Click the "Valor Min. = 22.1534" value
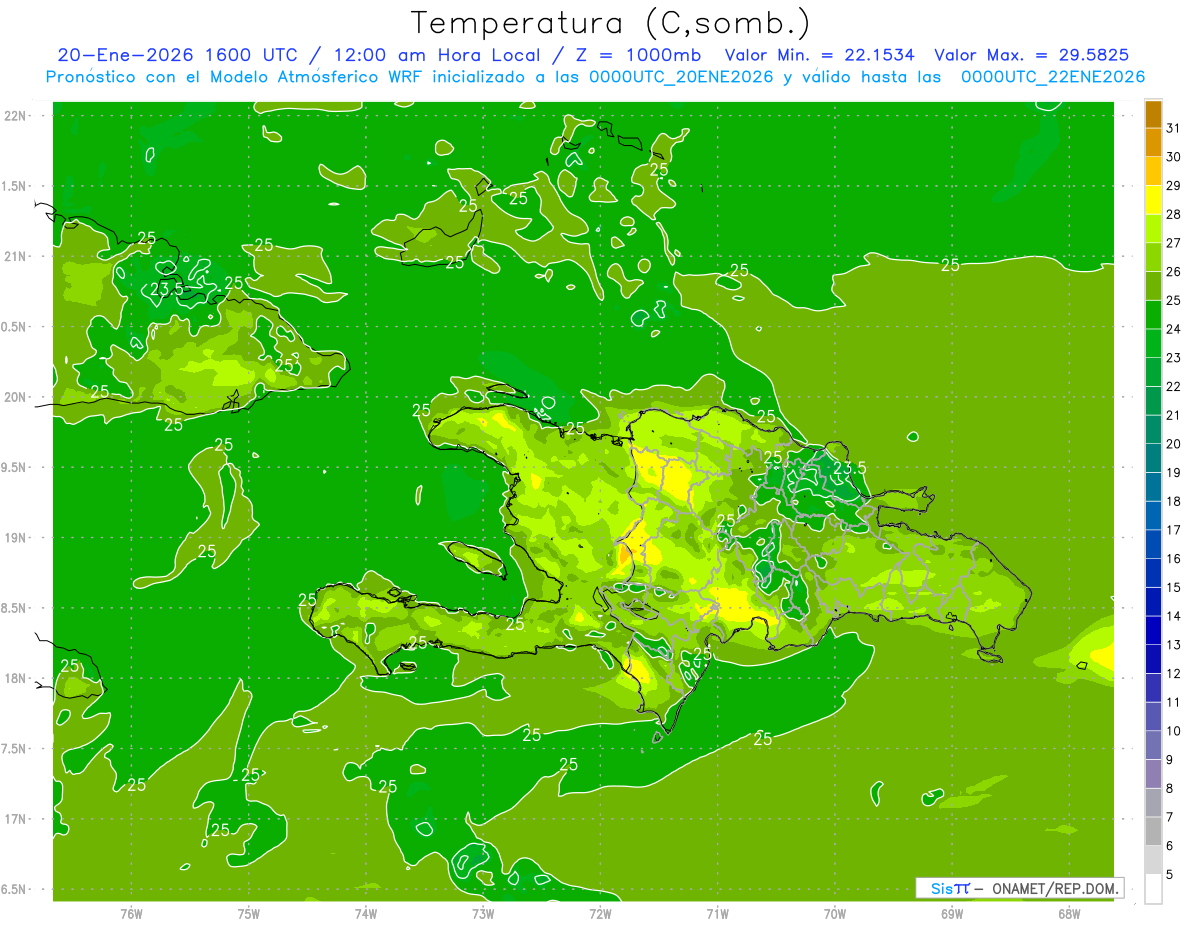The image size is (1200, 927). (x=819, y=55)
